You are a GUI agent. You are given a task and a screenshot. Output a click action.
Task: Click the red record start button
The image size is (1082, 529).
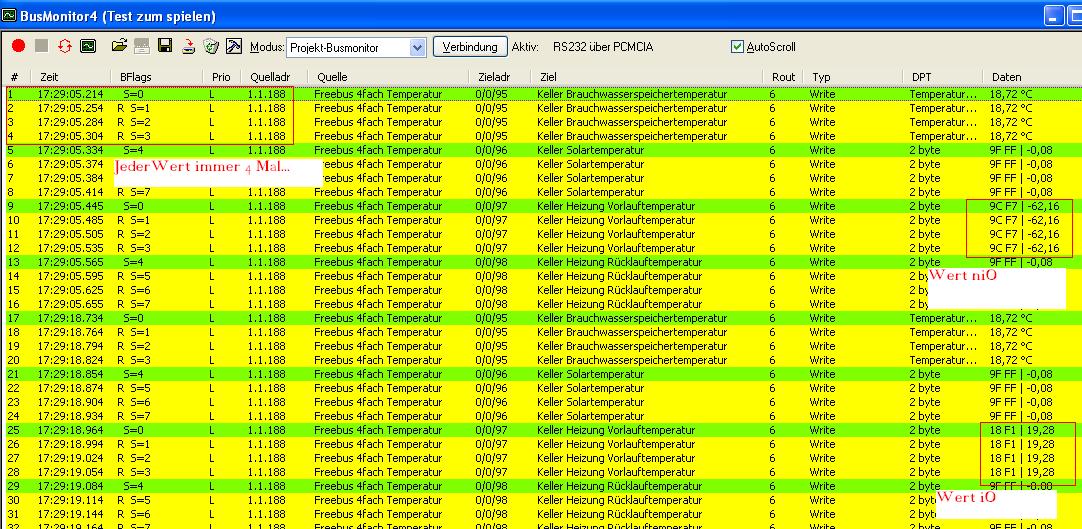click(18, 46)
